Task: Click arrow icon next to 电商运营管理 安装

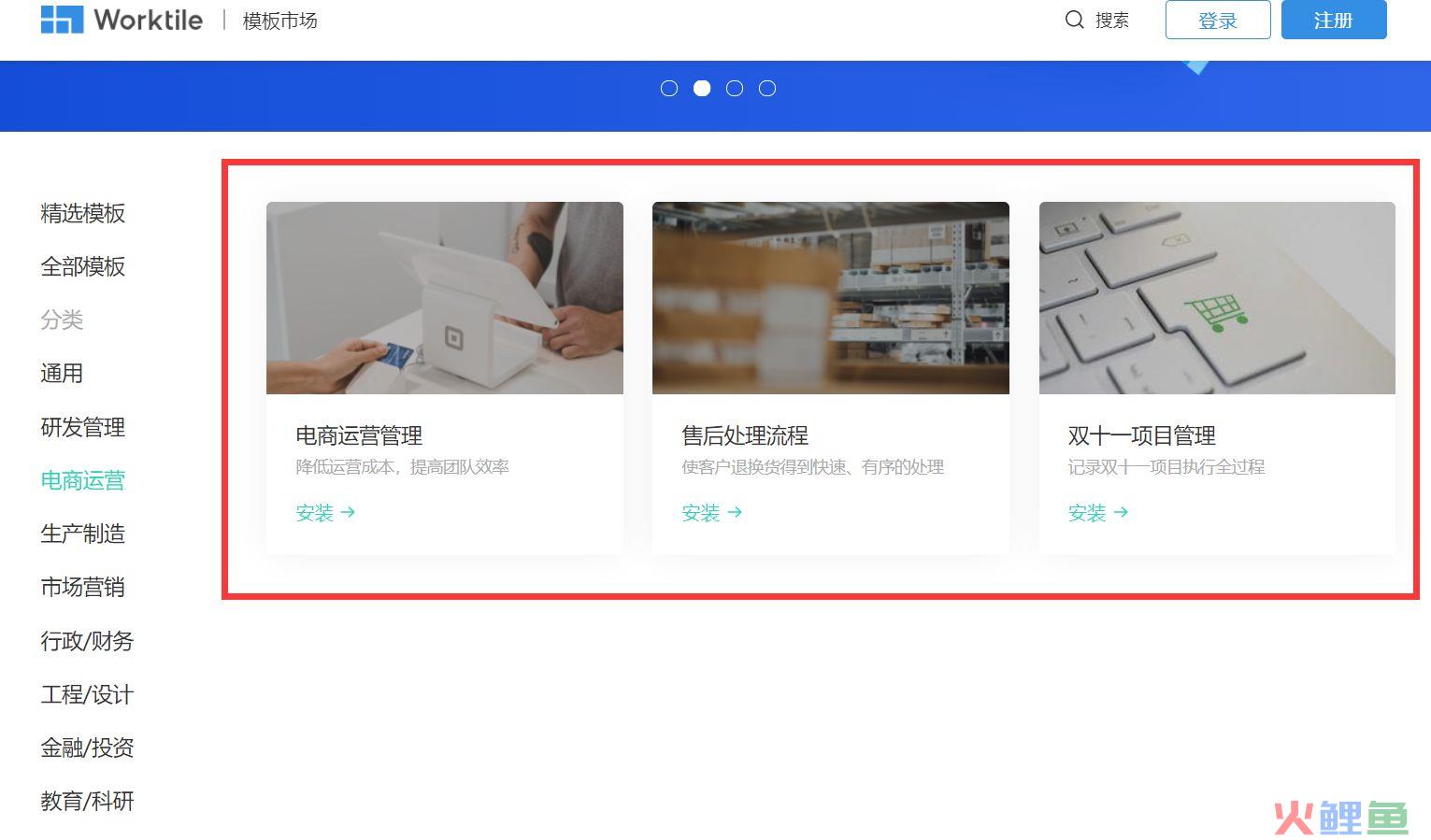Action: point(349,512)
